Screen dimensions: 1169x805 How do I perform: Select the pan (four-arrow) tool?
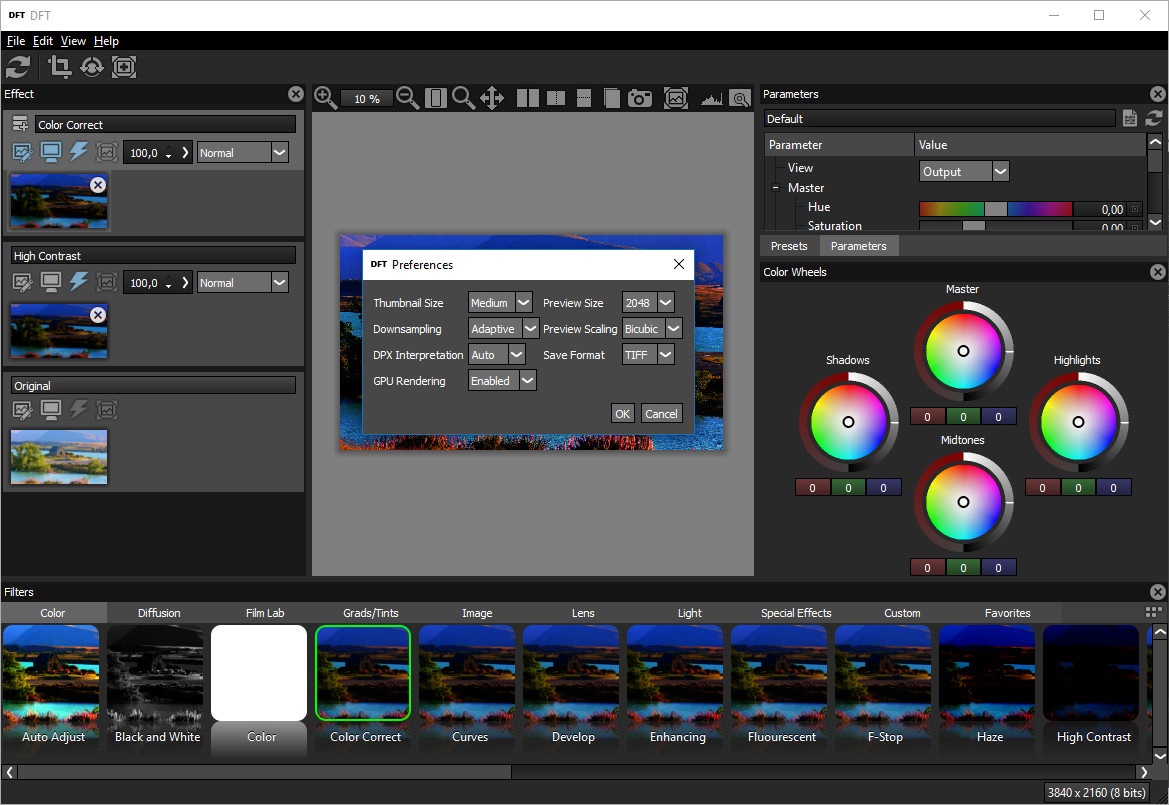point(492,97)
